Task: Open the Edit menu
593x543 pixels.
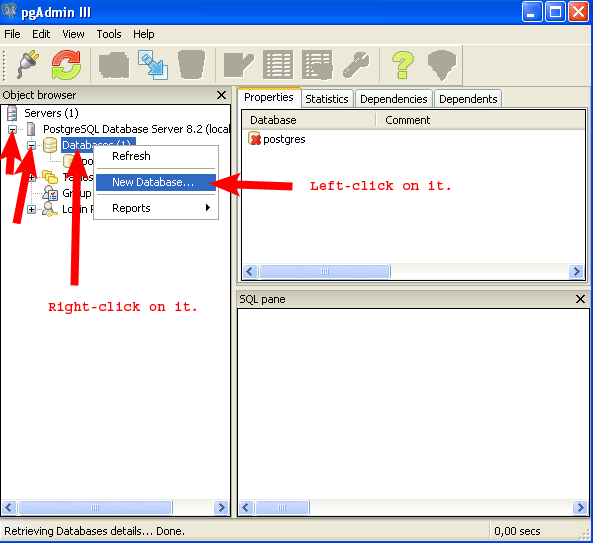Action: coord(41,34)
